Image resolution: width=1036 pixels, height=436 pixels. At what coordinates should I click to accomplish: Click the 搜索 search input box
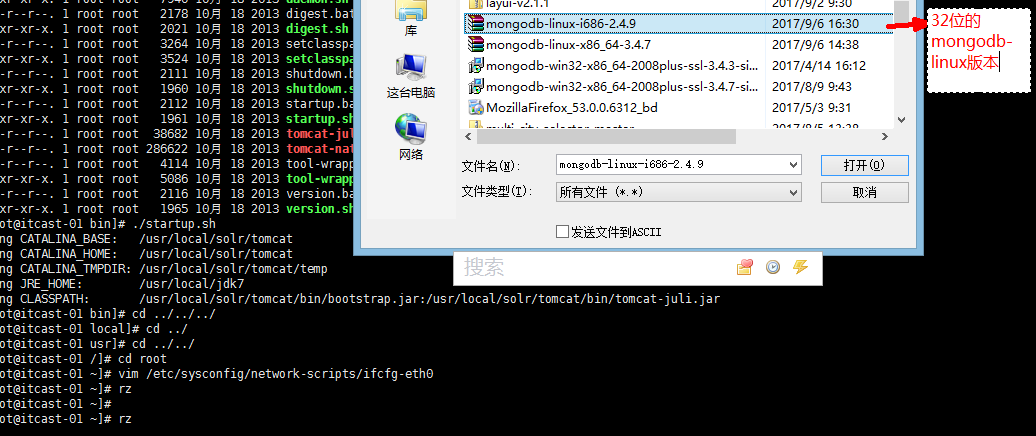coord(595,268)
